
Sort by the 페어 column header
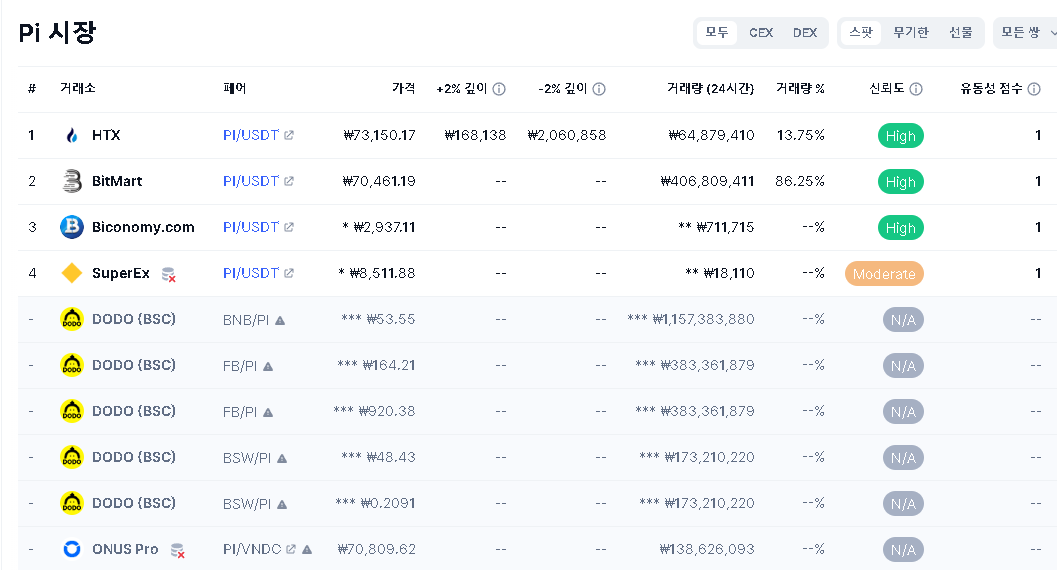pyautogui.click(x=235, y=88)
